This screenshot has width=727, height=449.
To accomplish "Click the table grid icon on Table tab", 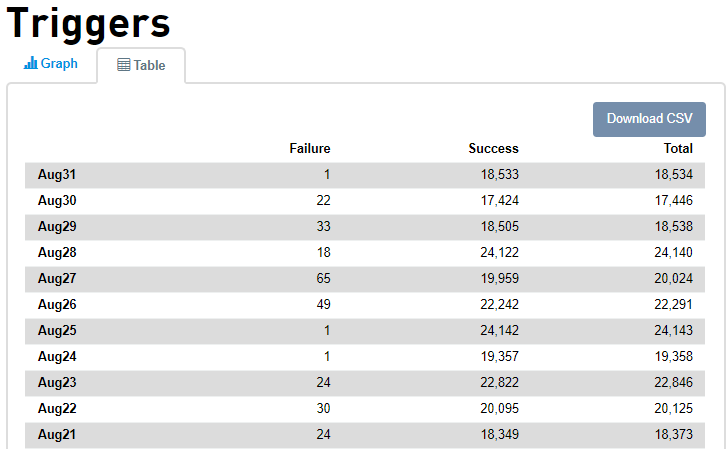I will tap(124, 66).
